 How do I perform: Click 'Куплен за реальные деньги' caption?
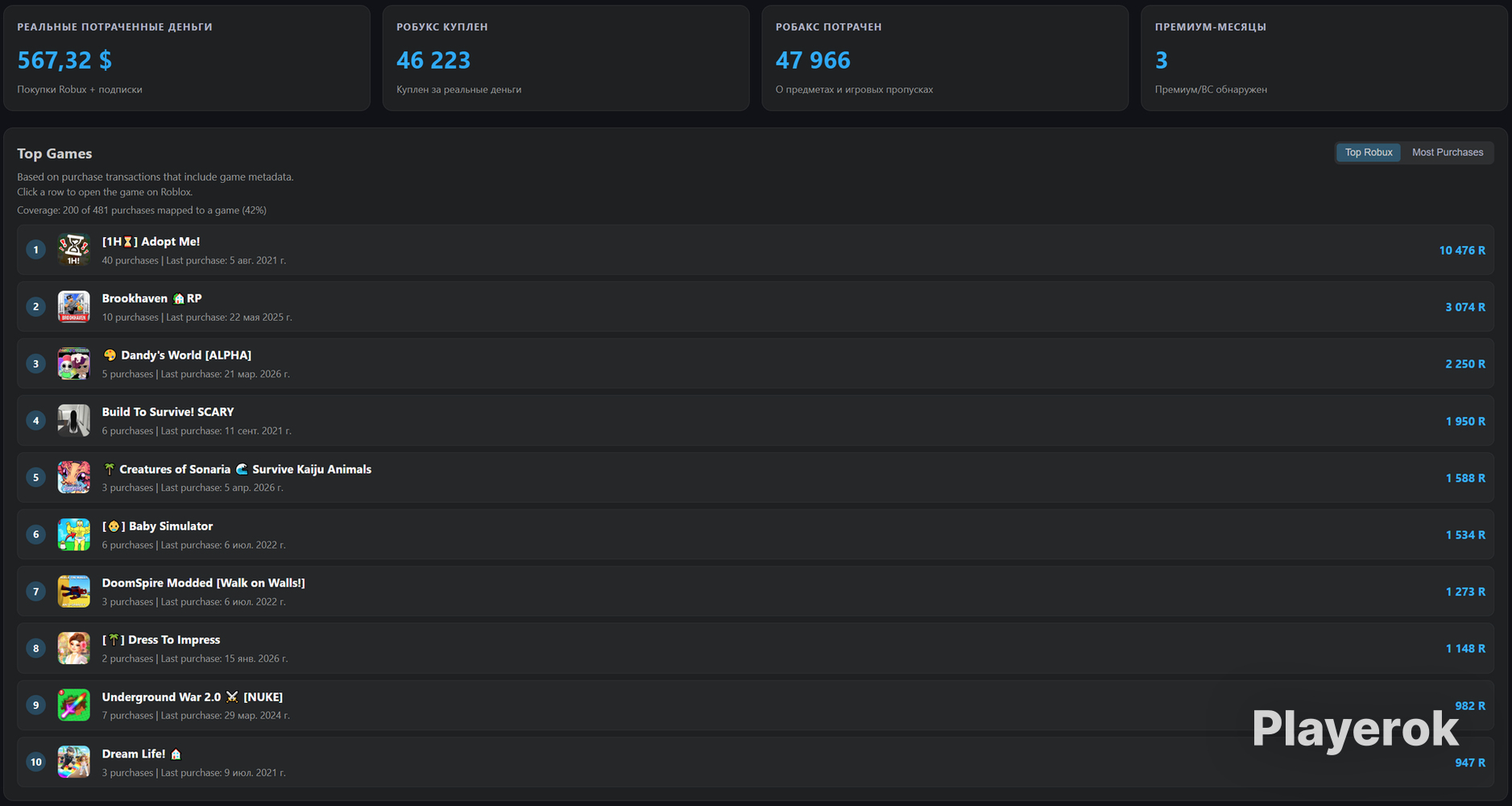tap(459, 89)
